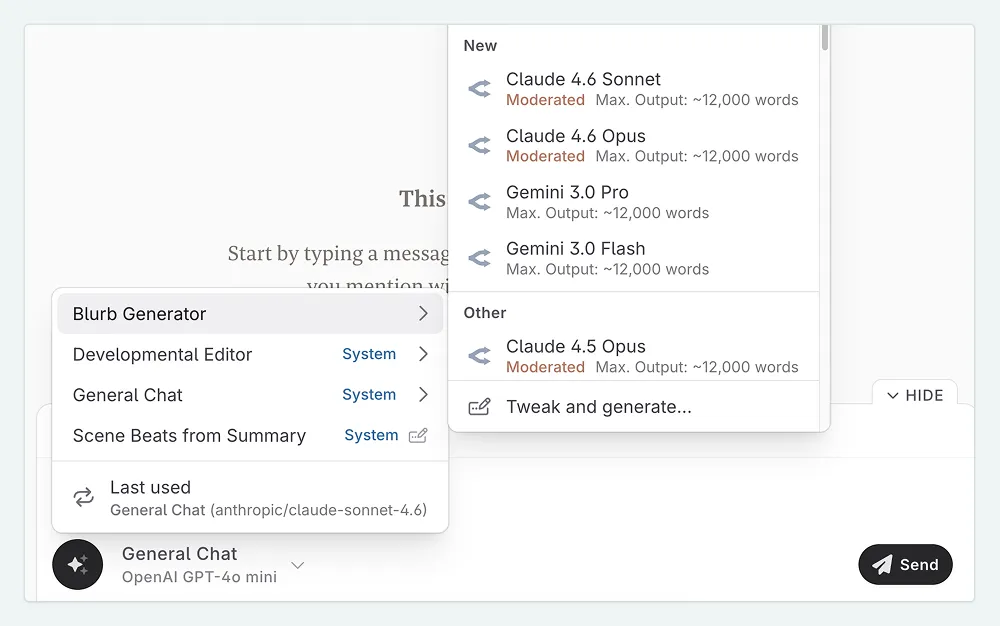Screen dimensions: 1000x626
Task: Expand the Developmental Editor submenu arrow
Action: [x=423, y=354]
